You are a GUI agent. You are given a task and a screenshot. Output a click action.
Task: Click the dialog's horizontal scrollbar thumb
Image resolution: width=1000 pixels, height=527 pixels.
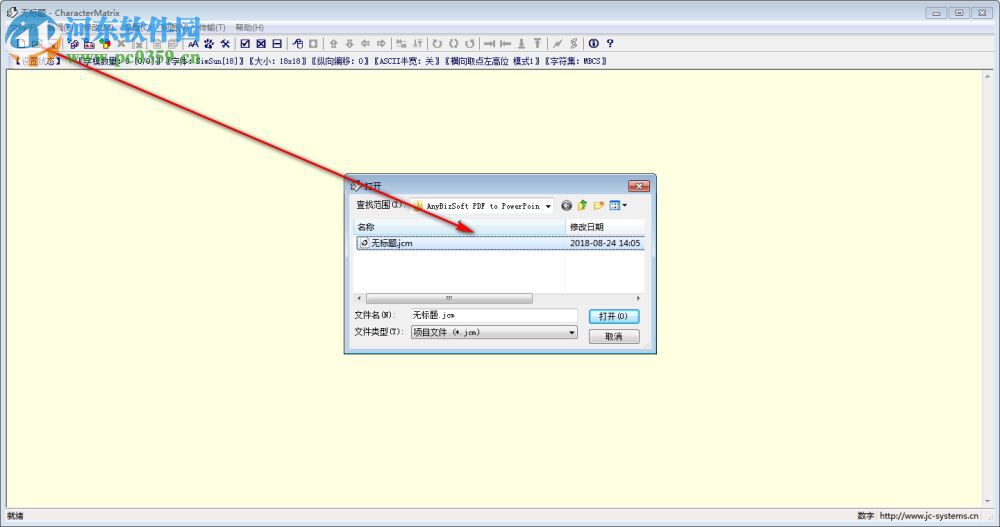[449, 299]
